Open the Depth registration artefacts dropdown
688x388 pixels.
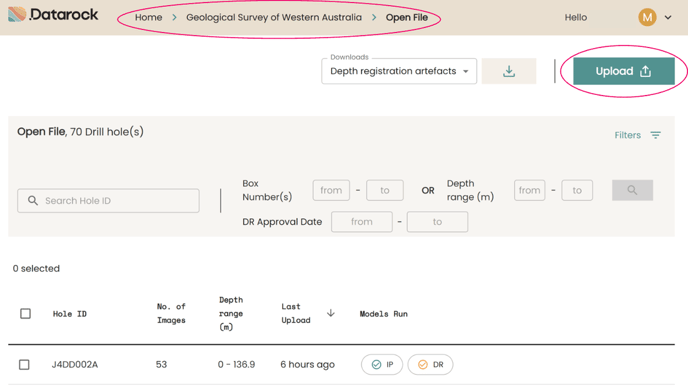pyautogui.click(x=399, y=71)
